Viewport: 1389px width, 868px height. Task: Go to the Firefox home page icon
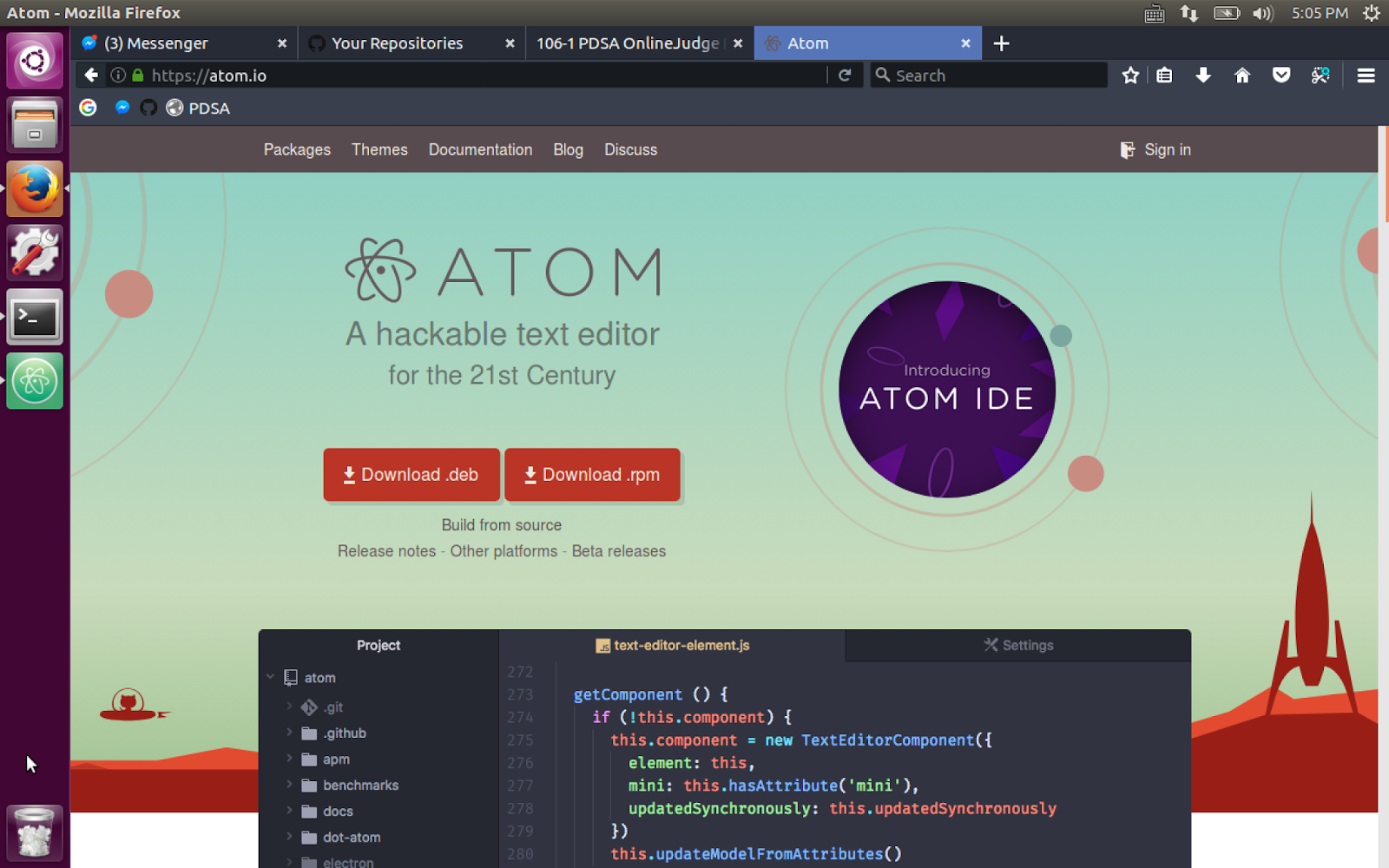click(1242, 76)
